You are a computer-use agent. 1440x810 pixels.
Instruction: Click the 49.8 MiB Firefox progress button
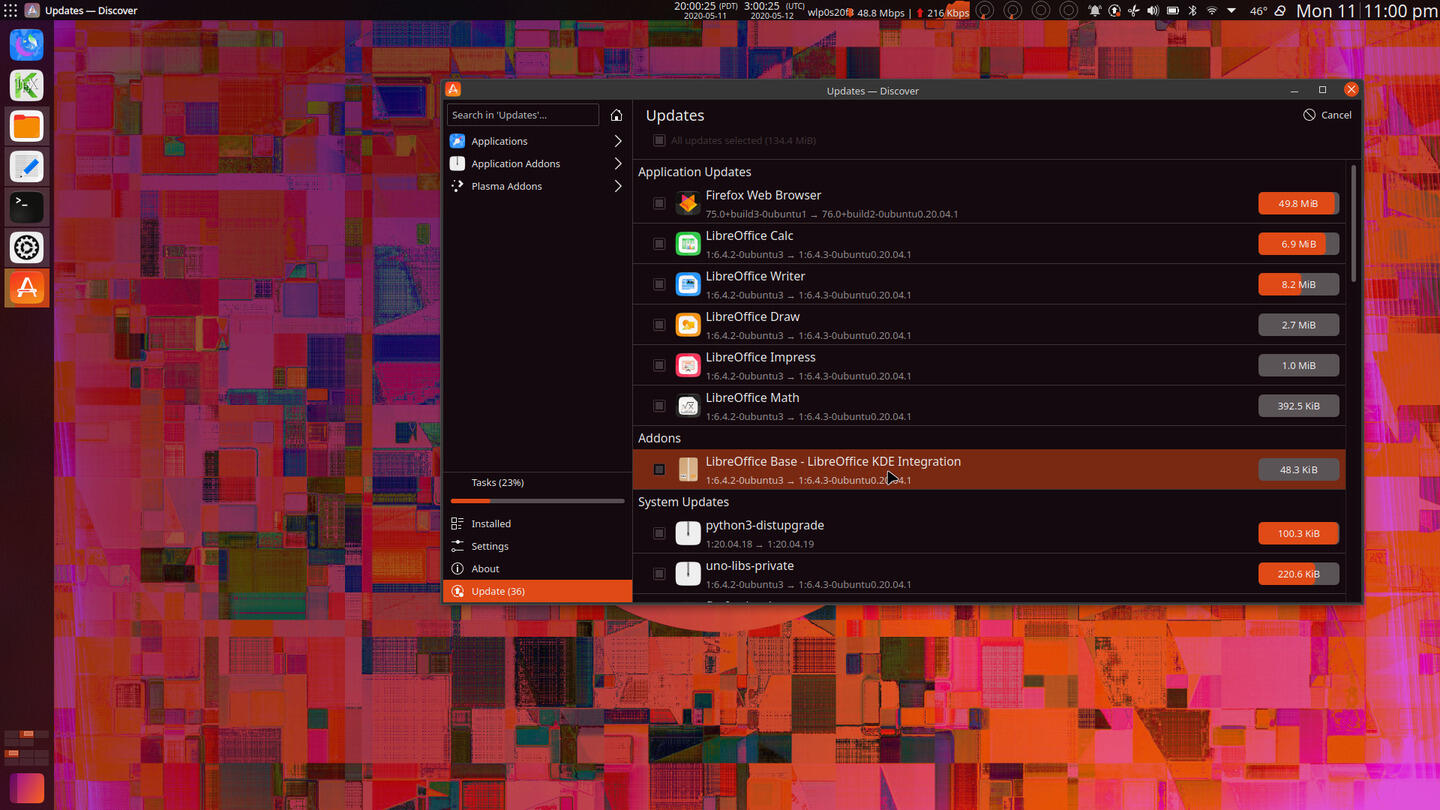1298,203
